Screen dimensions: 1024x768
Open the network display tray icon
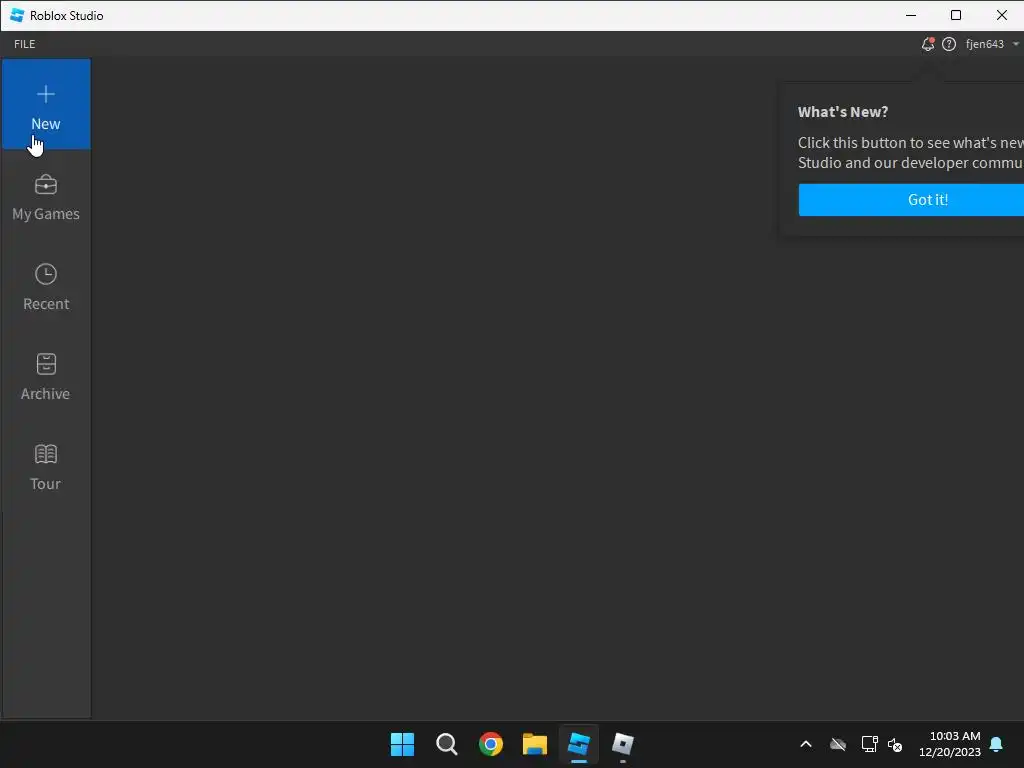click(x=869, y=744)
